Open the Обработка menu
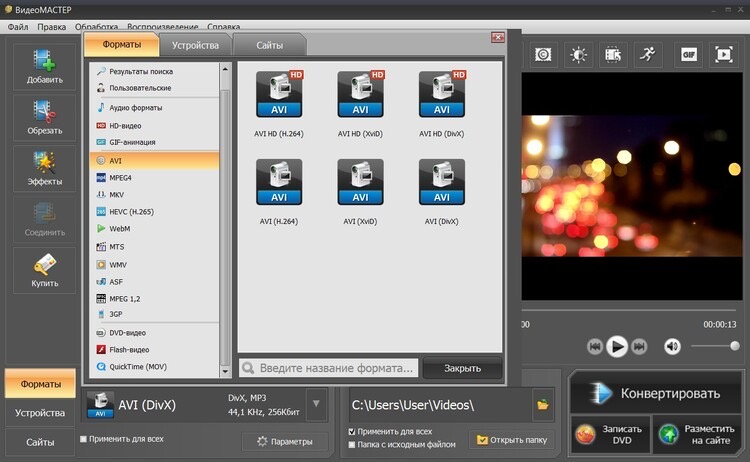Screen dimensions: 750x462 [96, 27]
